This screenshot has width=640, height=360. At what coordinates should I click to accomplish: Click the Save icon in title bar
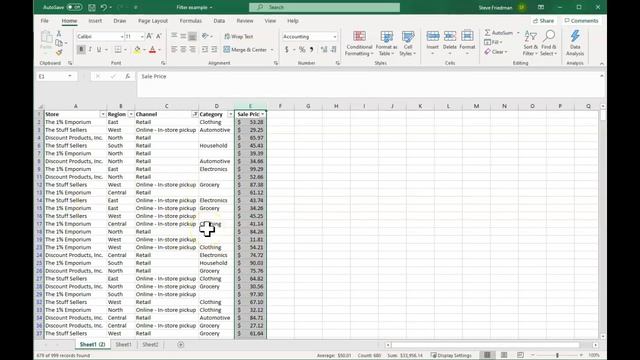pos(92,7)
